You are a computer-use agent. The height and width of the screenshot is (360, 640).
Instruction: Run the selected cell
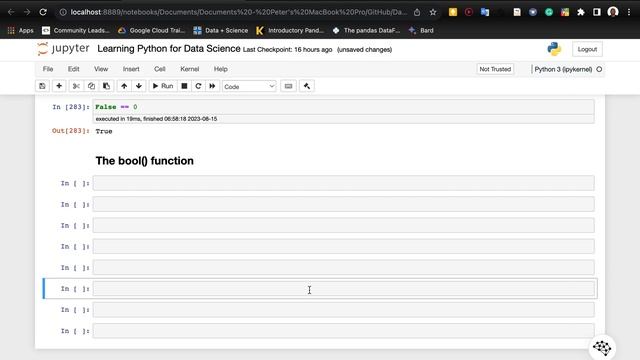[x=163, y=86]
